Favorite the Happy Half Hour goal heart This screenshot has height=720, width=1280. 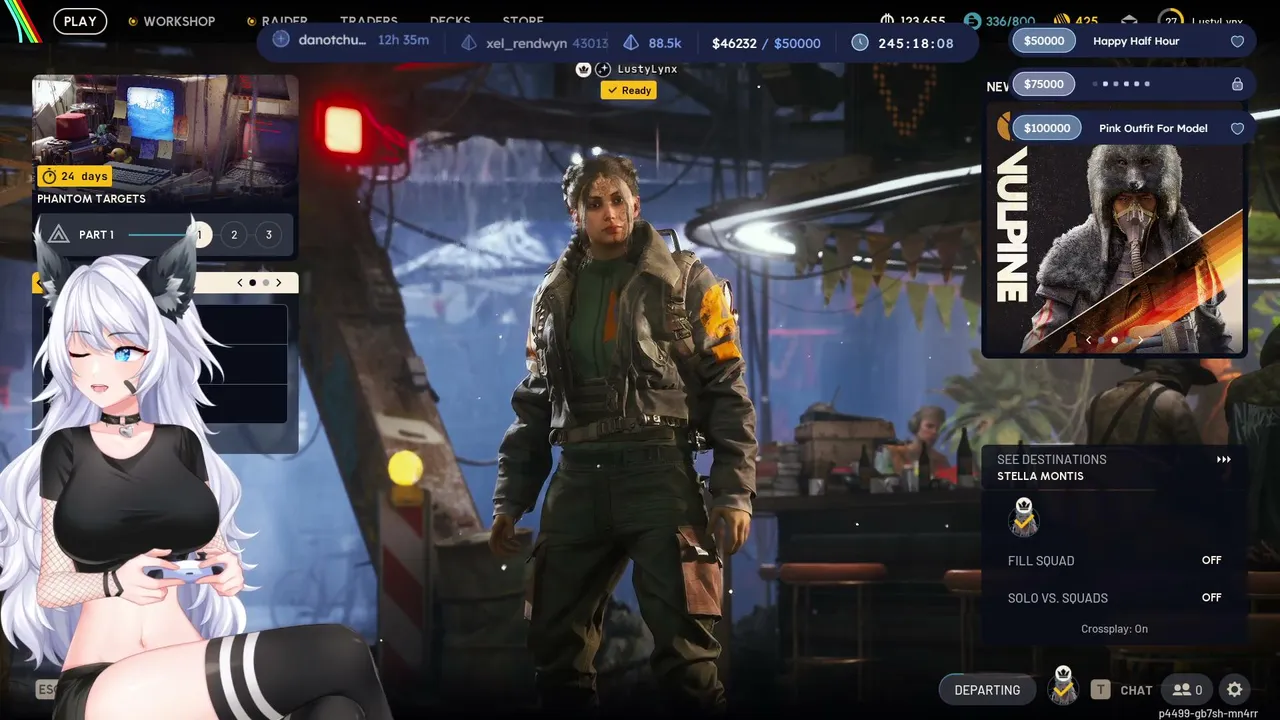click(x=1237, y=42)
